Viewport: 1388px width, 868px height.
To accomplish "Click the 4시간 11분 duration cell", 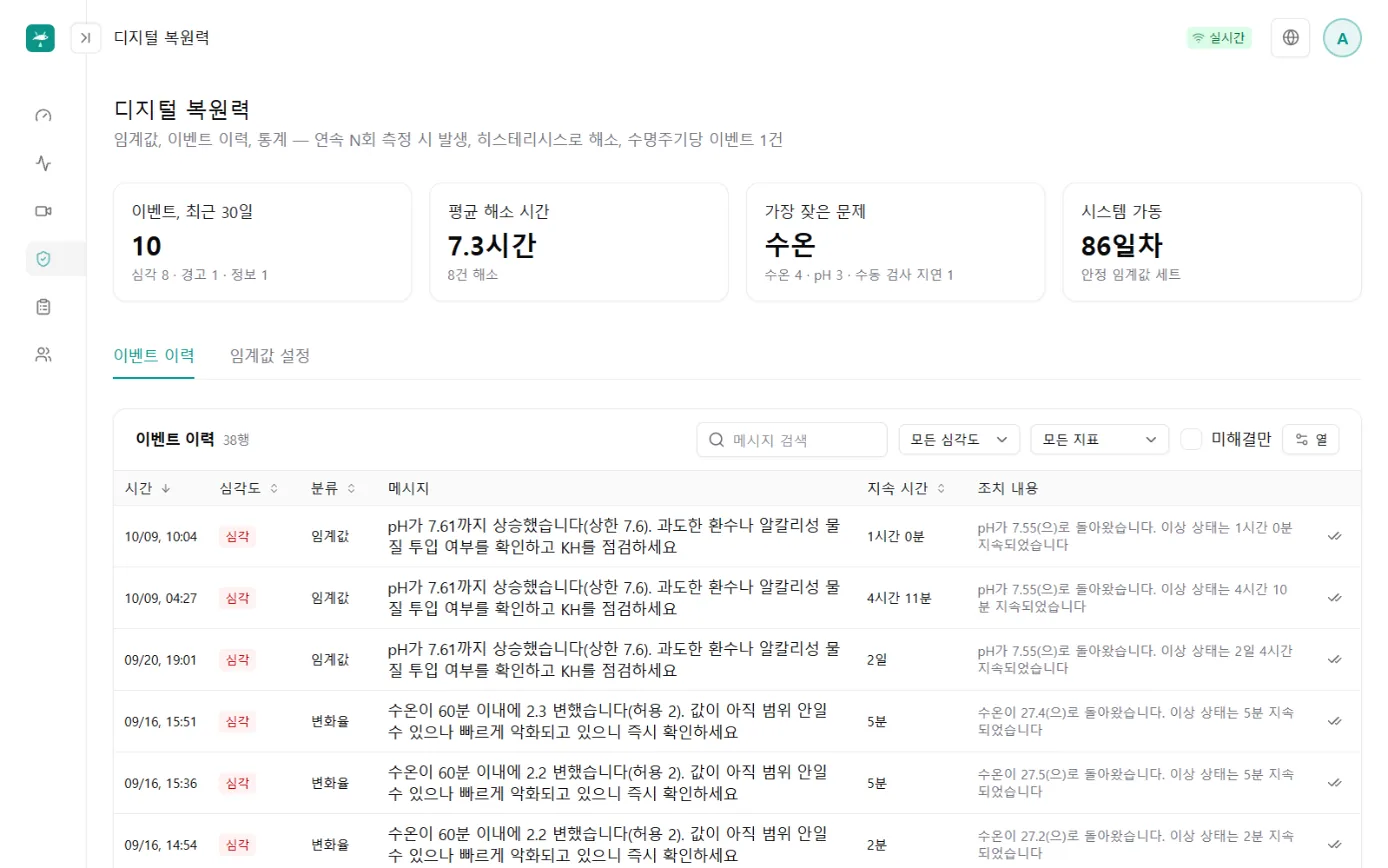I will (x=899, y=598).
